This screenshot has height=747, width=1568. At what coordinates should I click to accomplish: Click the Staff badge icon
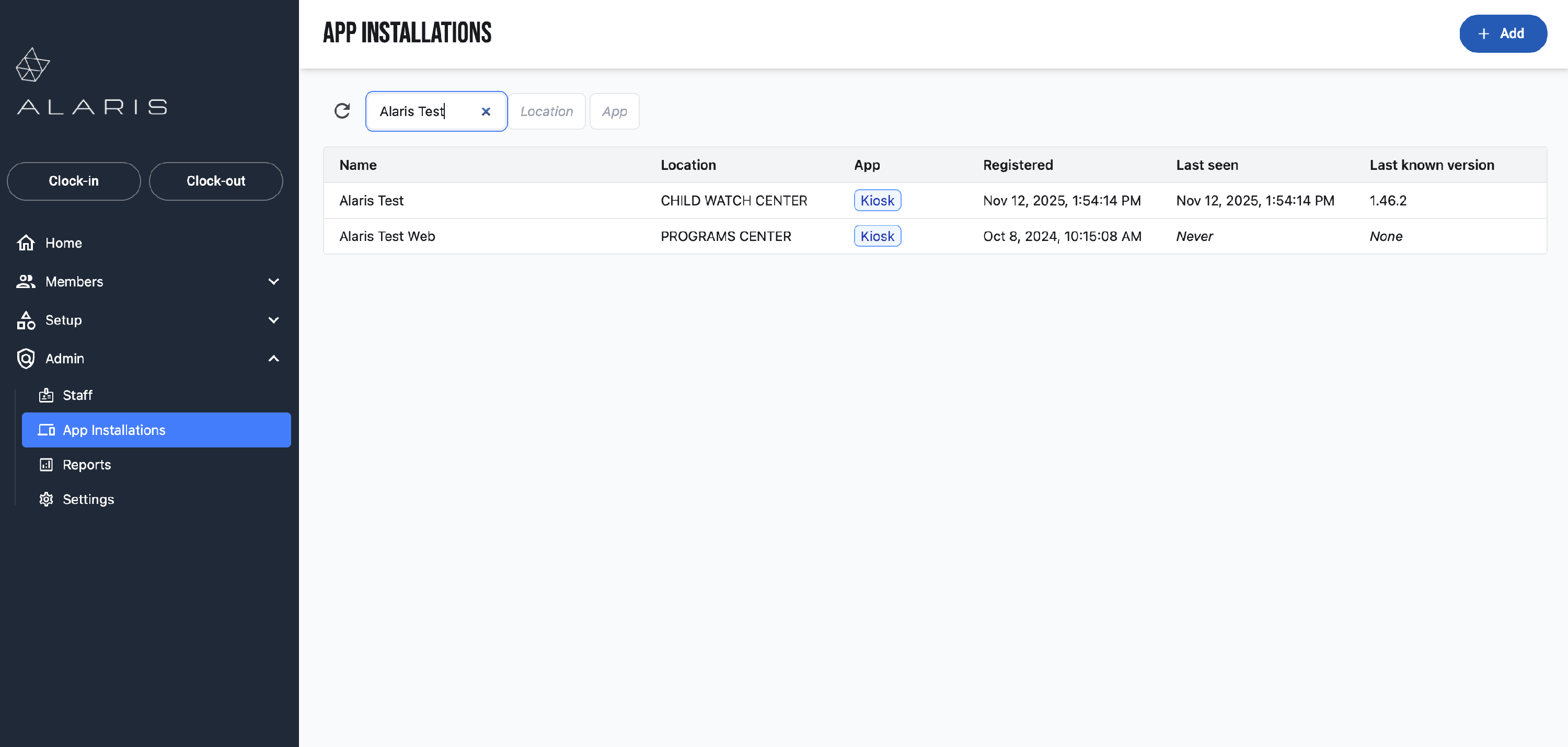pos(47,395)
